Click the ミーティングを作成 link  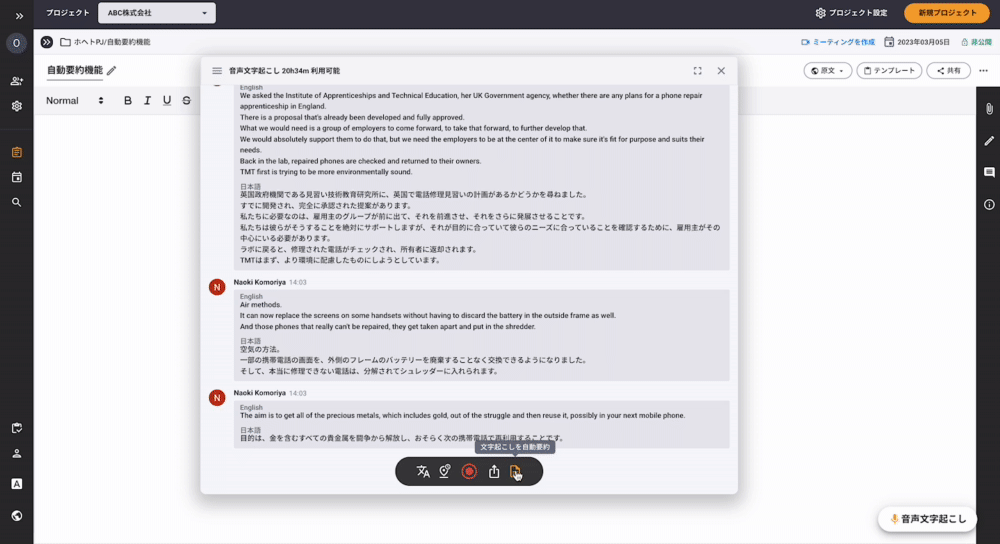click(x=838, y=42)
